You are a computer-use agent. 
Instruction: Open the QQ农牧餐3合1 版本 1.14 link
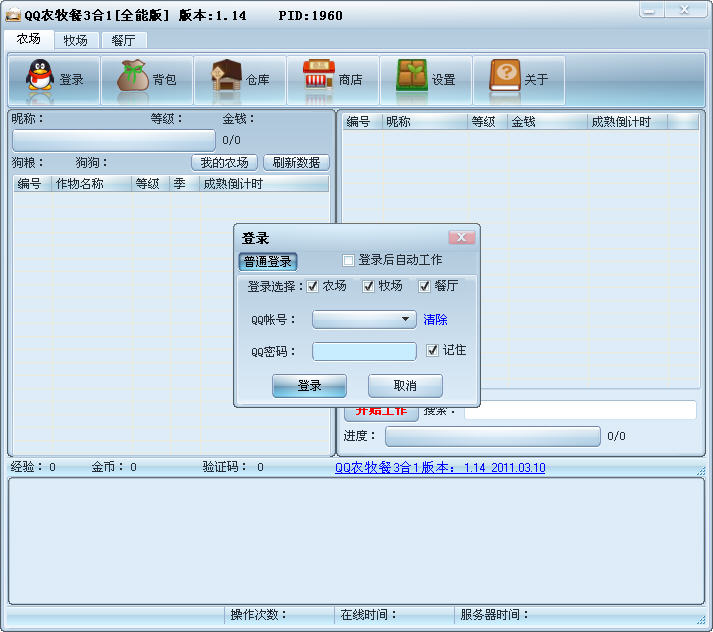[440, 467]
